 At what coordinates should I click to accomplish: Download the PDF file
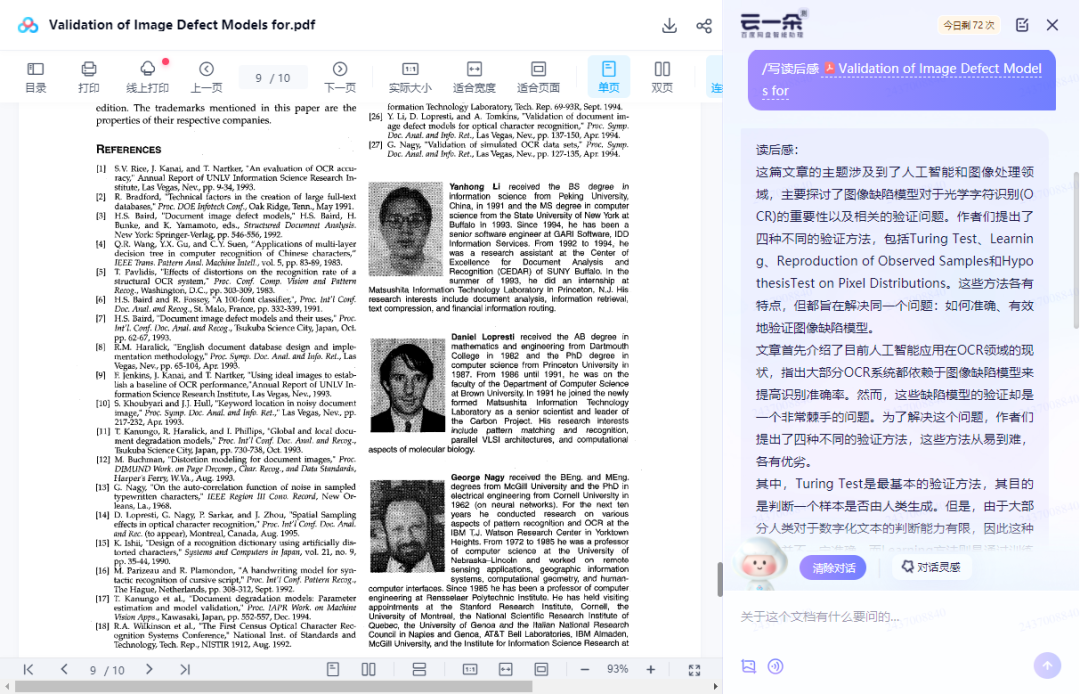click(x=669, y=26)
